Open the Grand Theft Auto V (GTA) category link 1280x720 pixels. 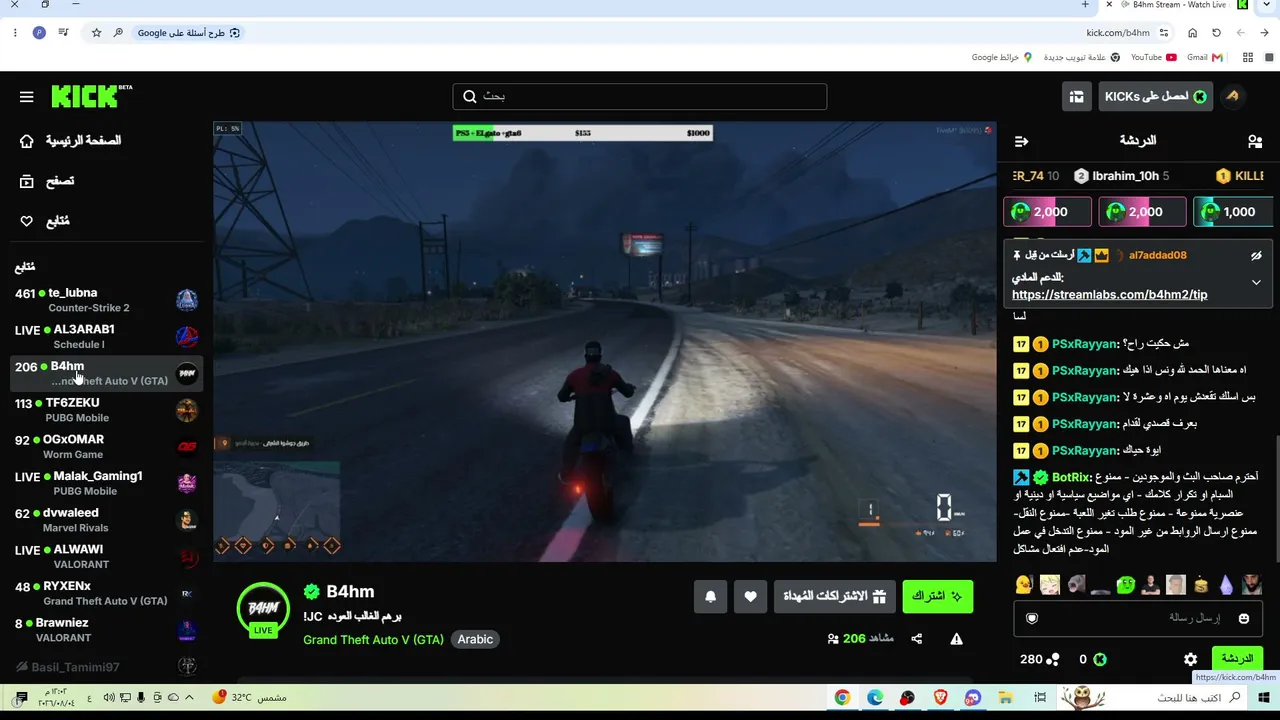click(373, 639)
